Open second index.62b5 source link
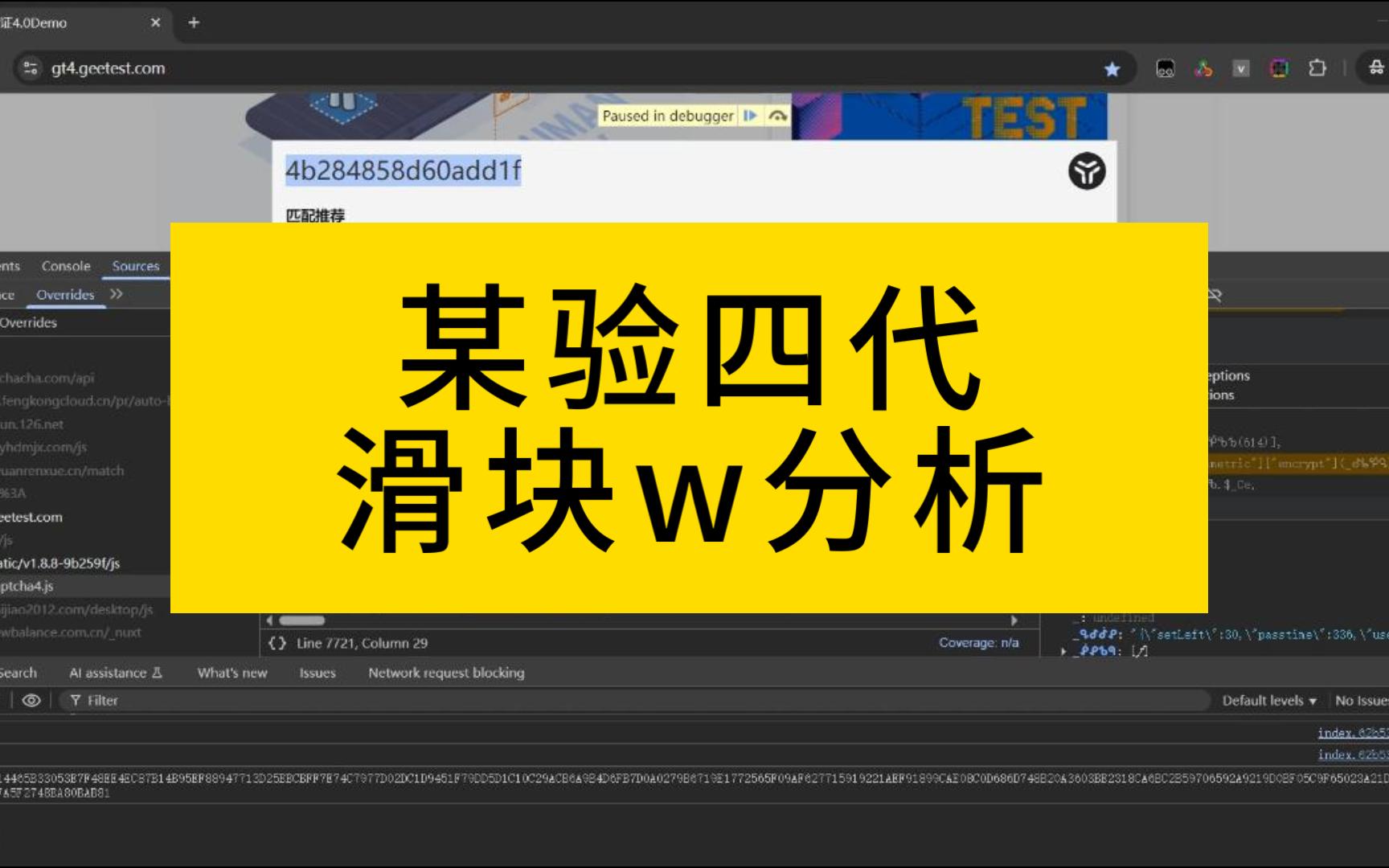This screenshot has height=868, width=1389. (x=1354, y=754)
